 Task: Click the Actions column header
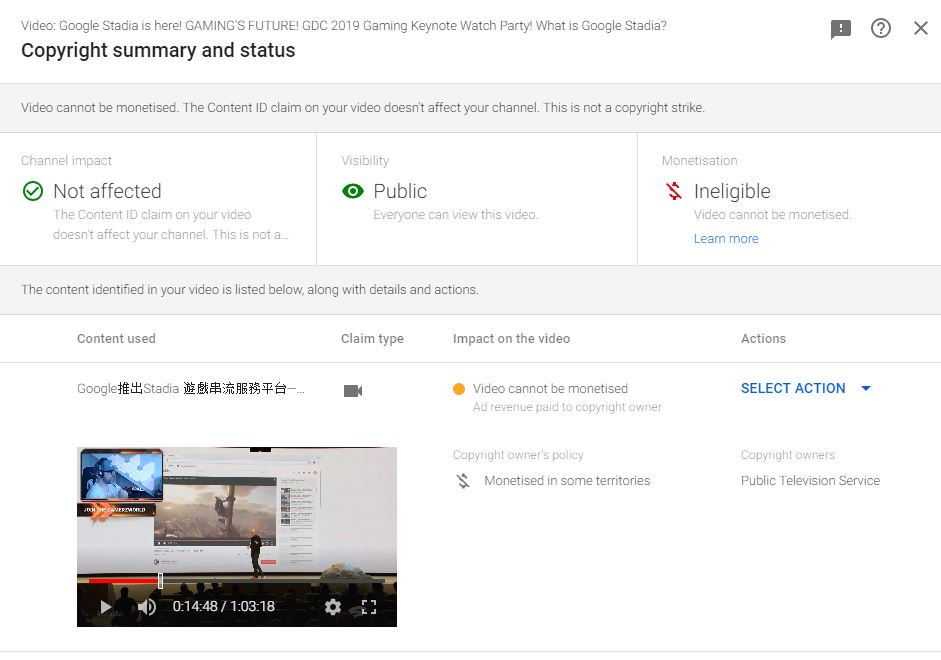click(763, 339)
